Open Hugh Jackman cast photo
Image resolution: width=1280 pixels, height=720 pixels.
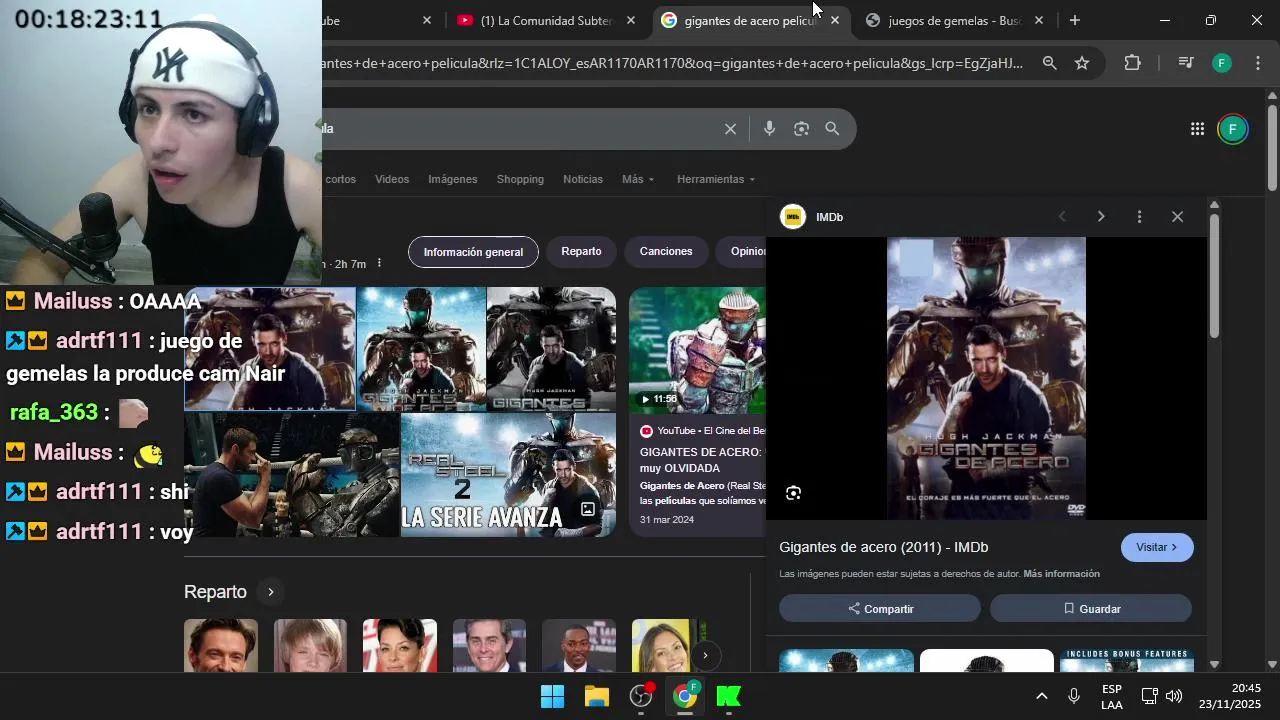coord(221,645)
